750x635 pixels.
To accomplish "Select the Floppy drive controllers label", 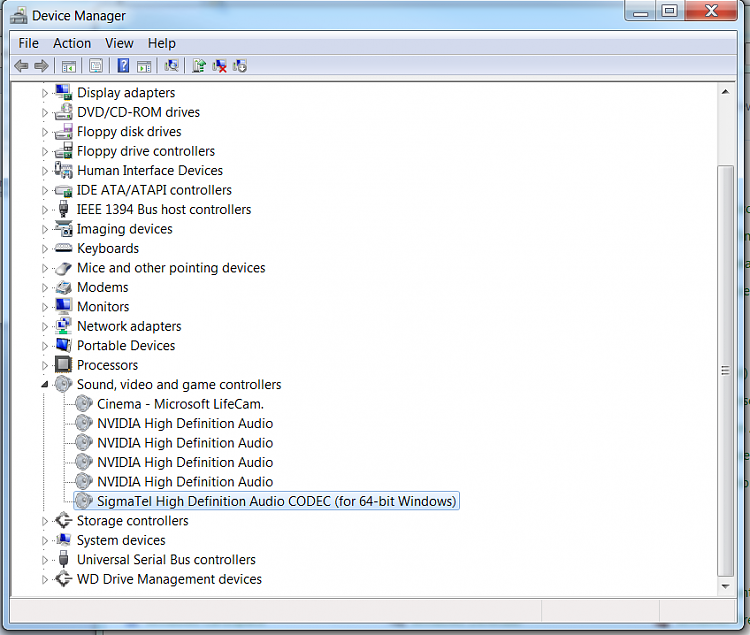I will pos(146,151).
